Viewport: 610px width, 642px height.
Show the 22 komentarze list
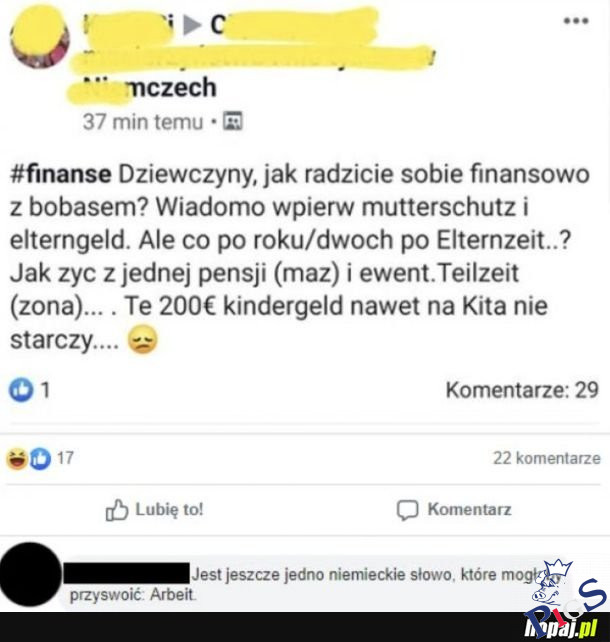coord(547,458)
